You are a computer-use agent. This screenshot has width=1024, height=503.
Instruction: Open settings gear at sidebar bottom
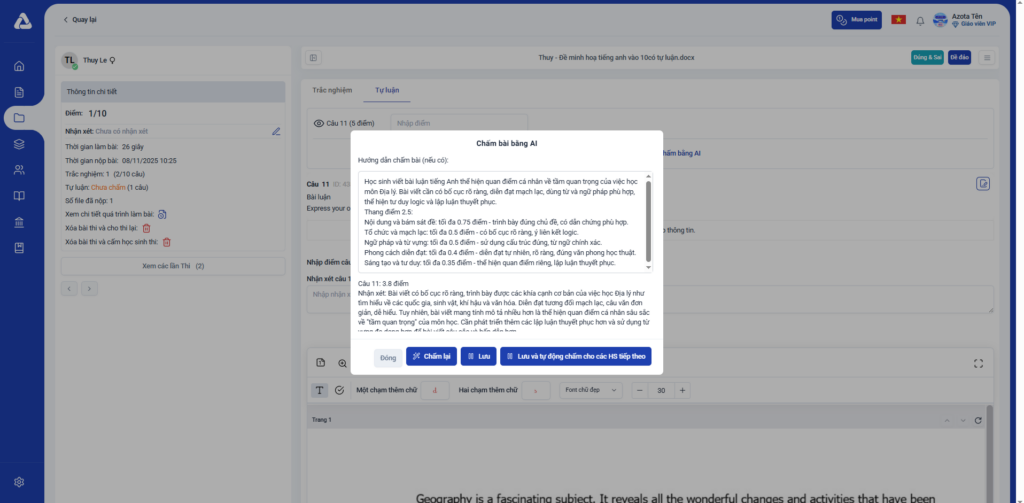[x=19, y=482]
